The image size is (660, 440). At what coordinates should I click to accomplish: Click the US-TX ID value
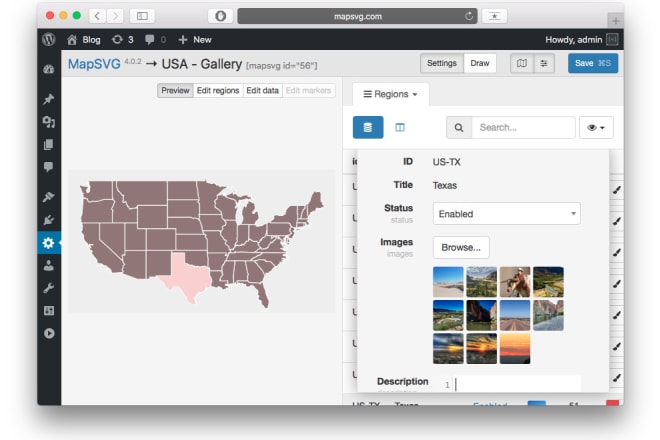click(x=447, y=162)
